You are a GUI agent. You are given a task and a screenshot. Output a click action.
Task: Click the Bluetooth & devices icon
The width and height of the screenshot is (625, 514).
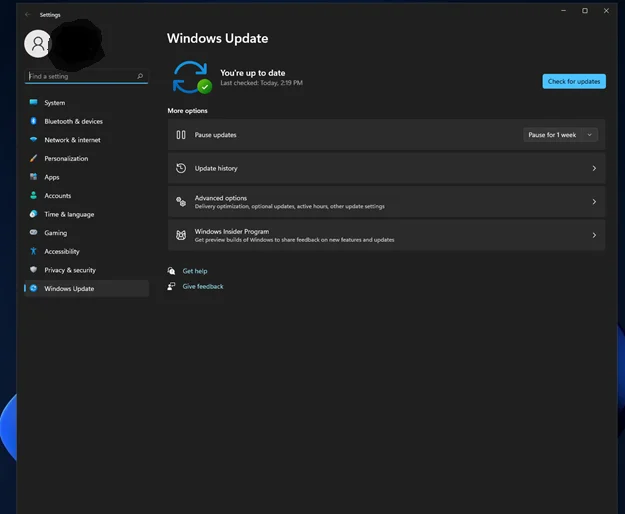pyautogui.click(x=33, y=121)
